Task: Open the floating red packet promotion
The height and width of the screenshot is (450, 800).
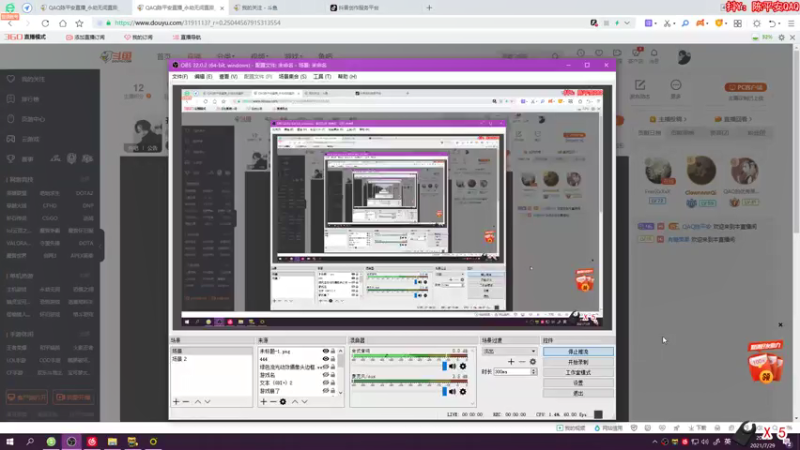Action: point(765,362)
